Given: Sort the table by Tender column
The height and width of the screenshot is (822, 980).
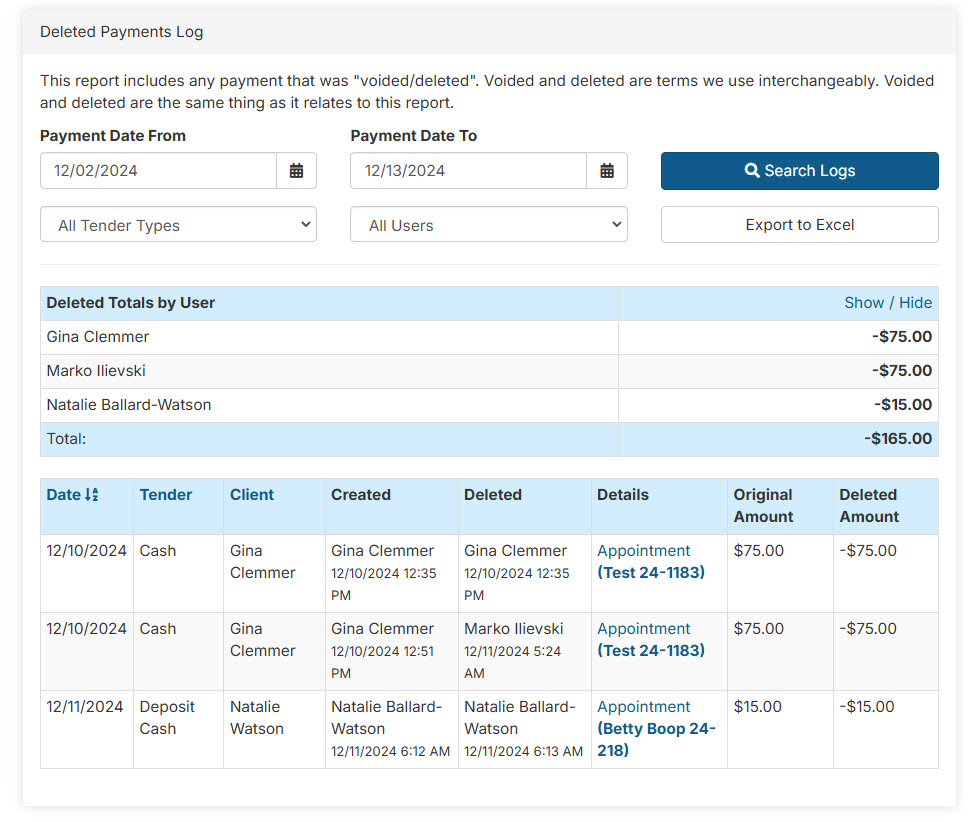Looking at the screenshot, I should pos(166,495).
